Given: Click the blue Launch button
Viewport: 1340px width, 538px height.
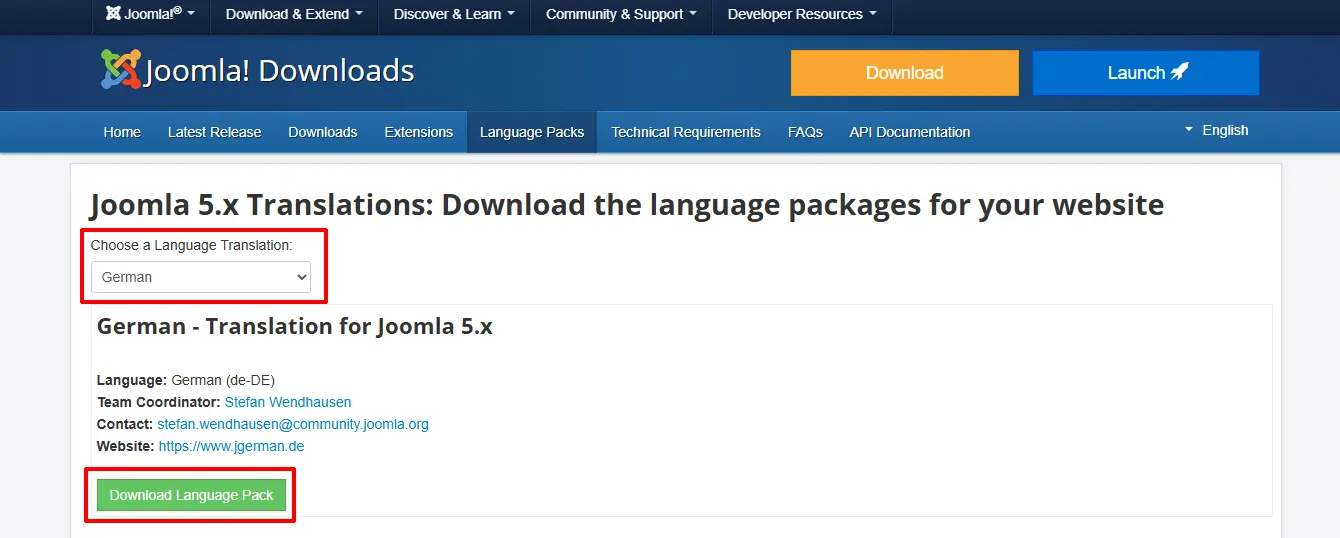Looking at the screenshot, I should [1146, 73].
